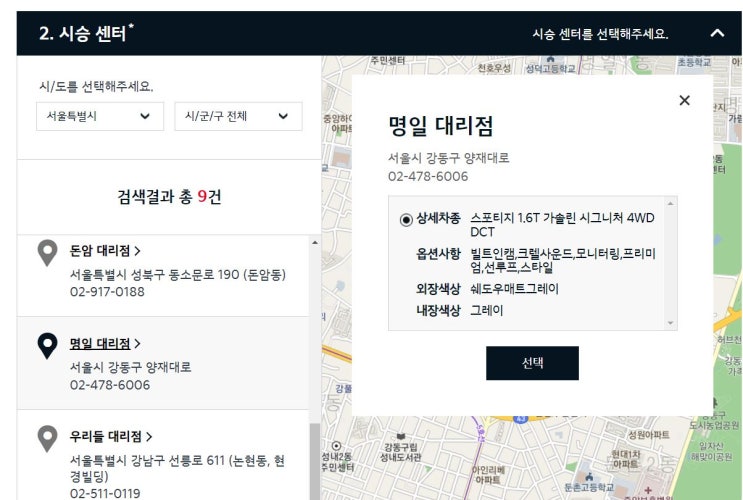This screenshot has width=743, height=500.
Task: Click the 돈암 대리점 map pin icon
Action: click(x=47, y=253)
